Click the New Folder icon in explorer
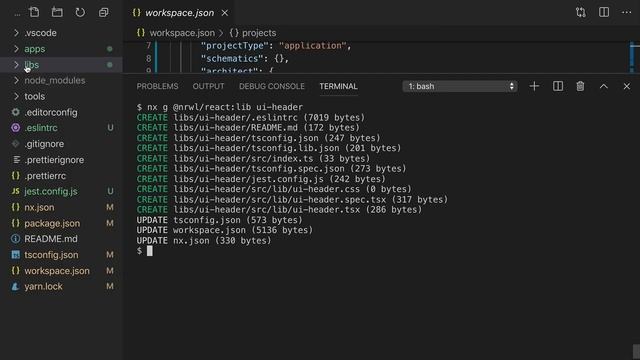 pos(57,12)
